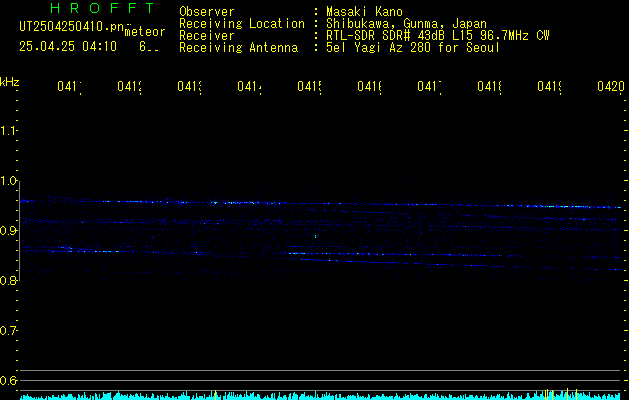Viewport: 629px width, 400px height.
Task: Click the 0419 time marker
Action: pos(550,87)
